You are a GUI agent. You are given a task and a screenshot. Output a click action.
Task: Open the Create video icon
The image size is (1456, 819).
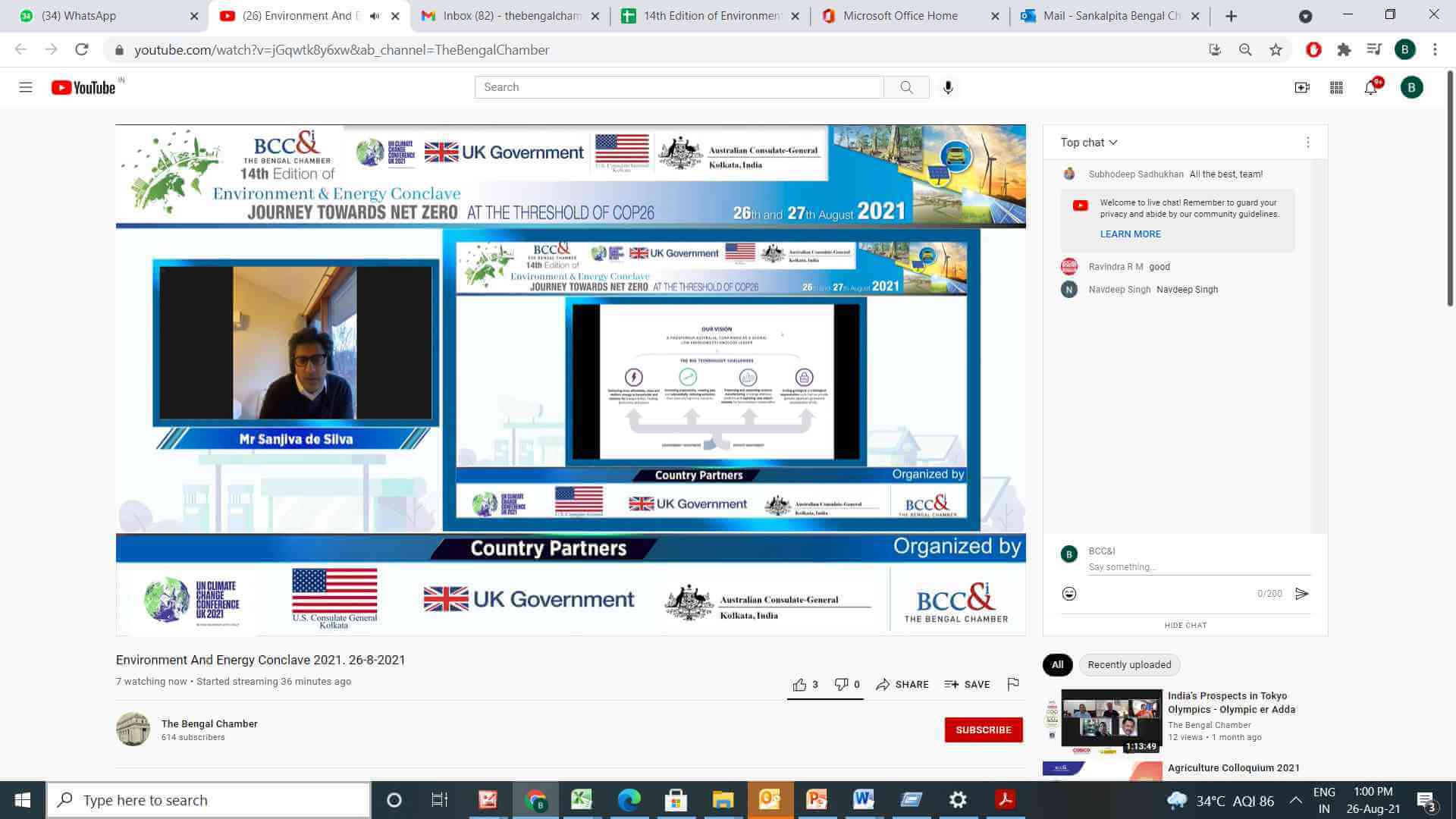1302,87
